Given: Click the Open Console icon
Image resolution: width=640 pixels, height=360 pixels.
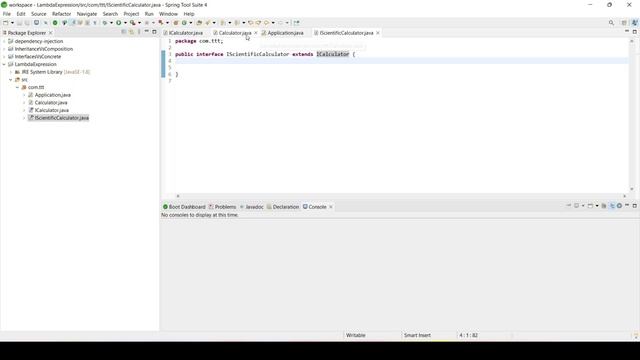Looking at the screenshot, I should point(590,206).
